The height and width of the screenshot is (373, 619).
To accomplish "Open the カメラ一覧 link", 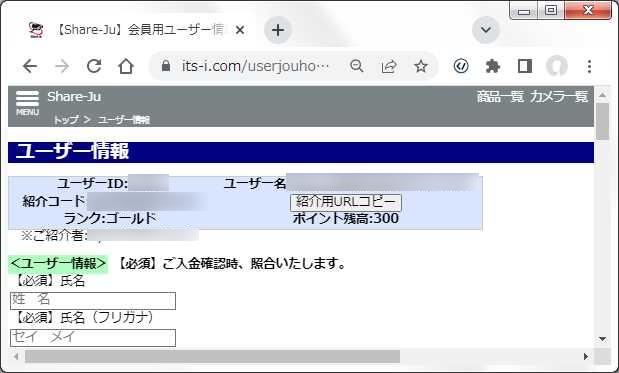I will tap(559, 97).
